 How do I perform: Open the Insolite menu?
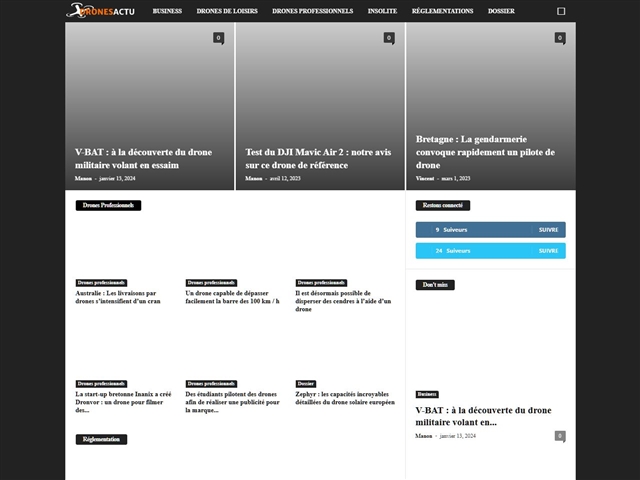pos(382,11)
